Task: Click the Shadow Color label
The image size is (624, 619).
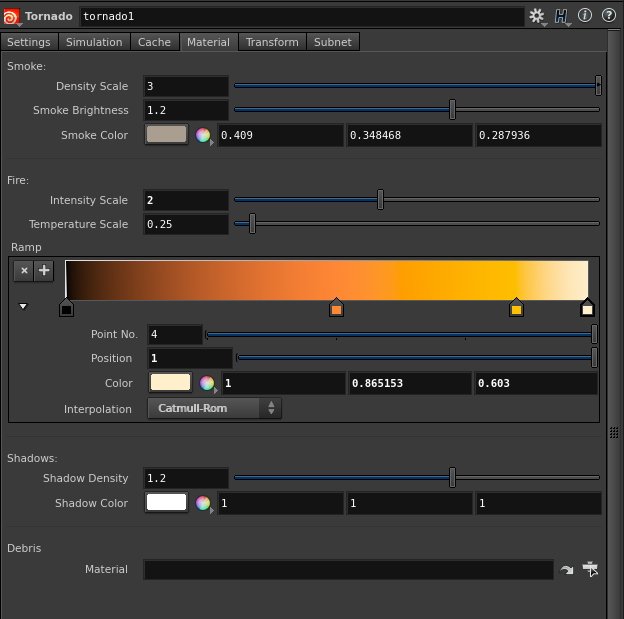Action: [92, 503]
